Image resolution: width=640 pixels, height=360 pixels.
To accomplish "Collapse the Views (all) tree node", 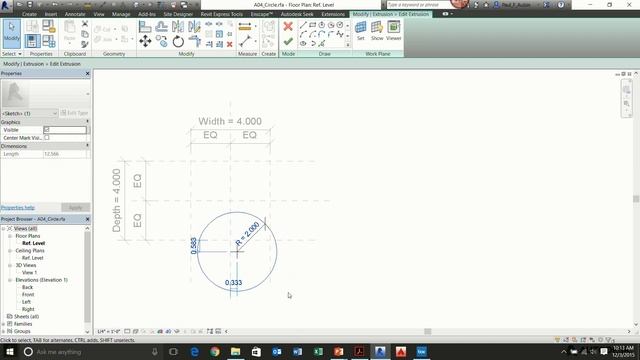I will (4, 229).
